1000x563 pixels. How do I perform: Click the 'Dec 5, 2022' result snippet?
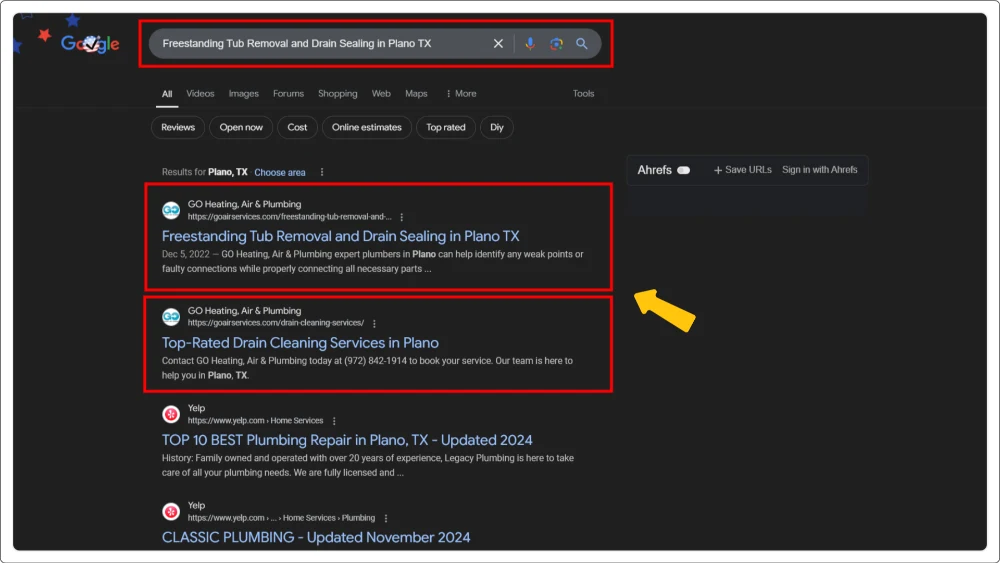(372, 262)
